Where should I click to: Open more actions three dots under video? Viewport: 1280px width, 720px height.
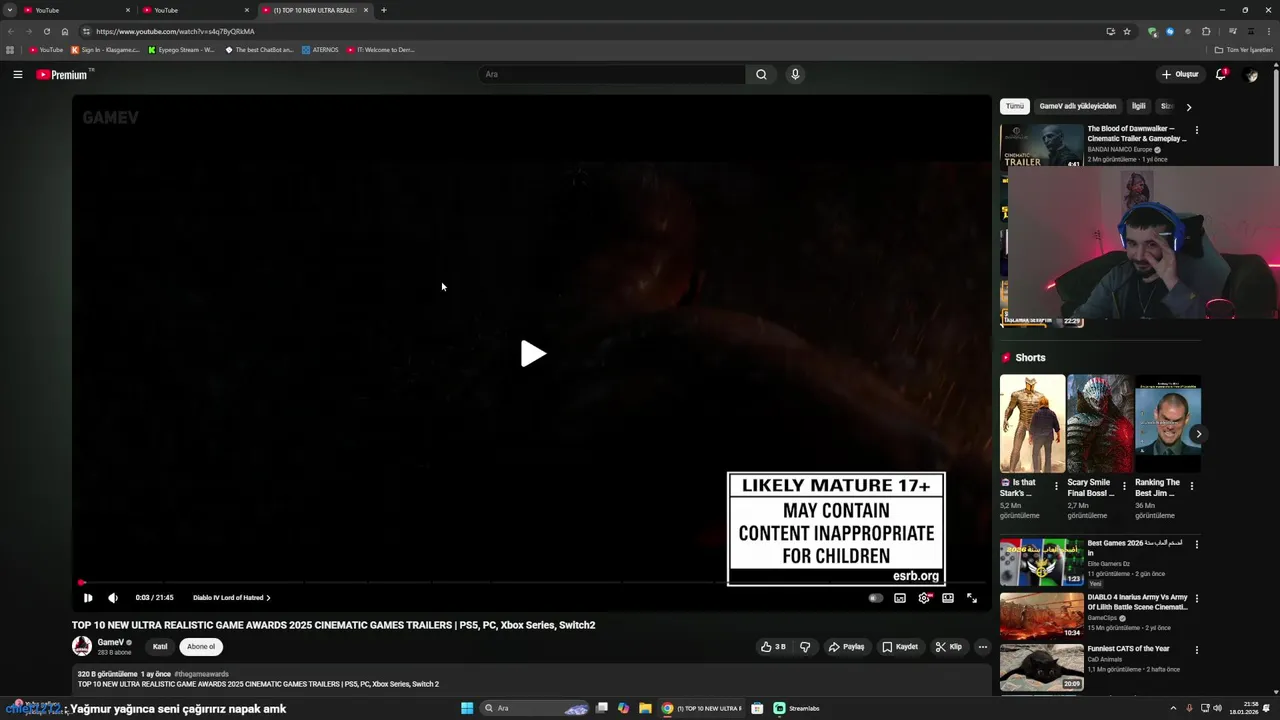point(982,647)
